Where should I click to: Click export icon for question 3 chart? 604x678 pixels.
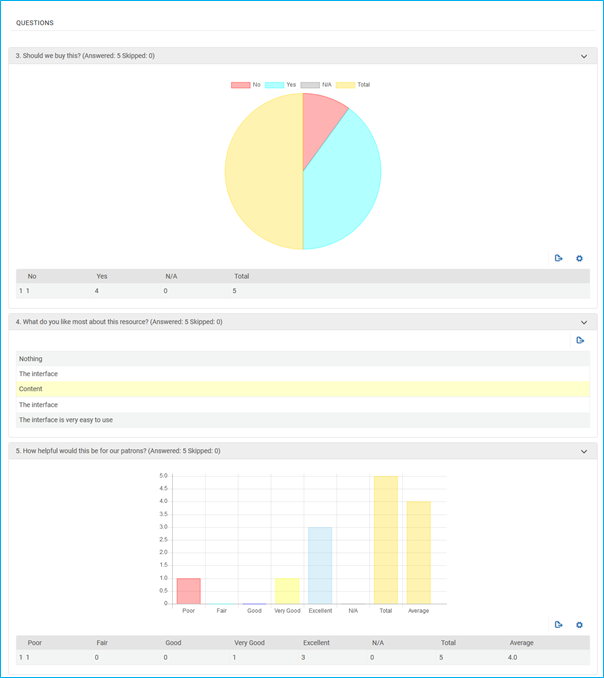(559, 258)
